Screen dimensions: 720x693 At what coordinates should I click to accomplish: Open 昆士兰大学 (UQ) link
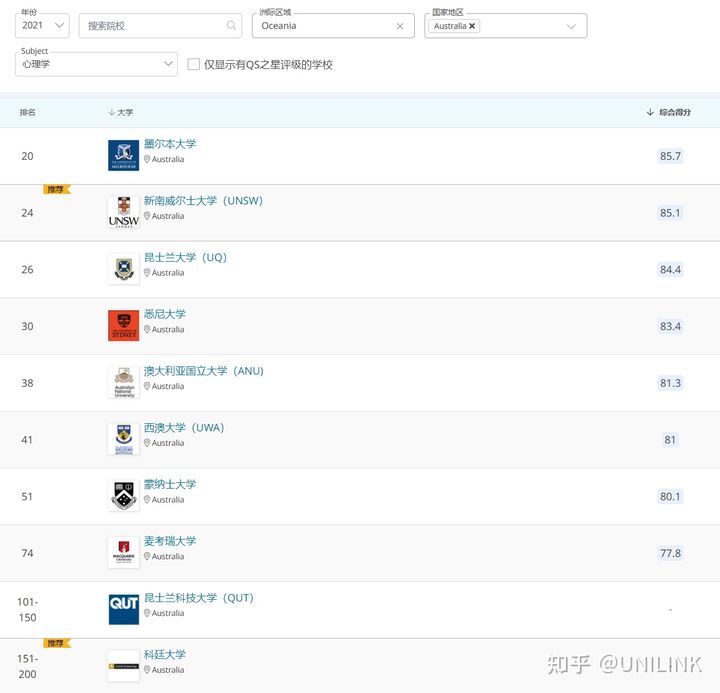(x=185, y=257)
